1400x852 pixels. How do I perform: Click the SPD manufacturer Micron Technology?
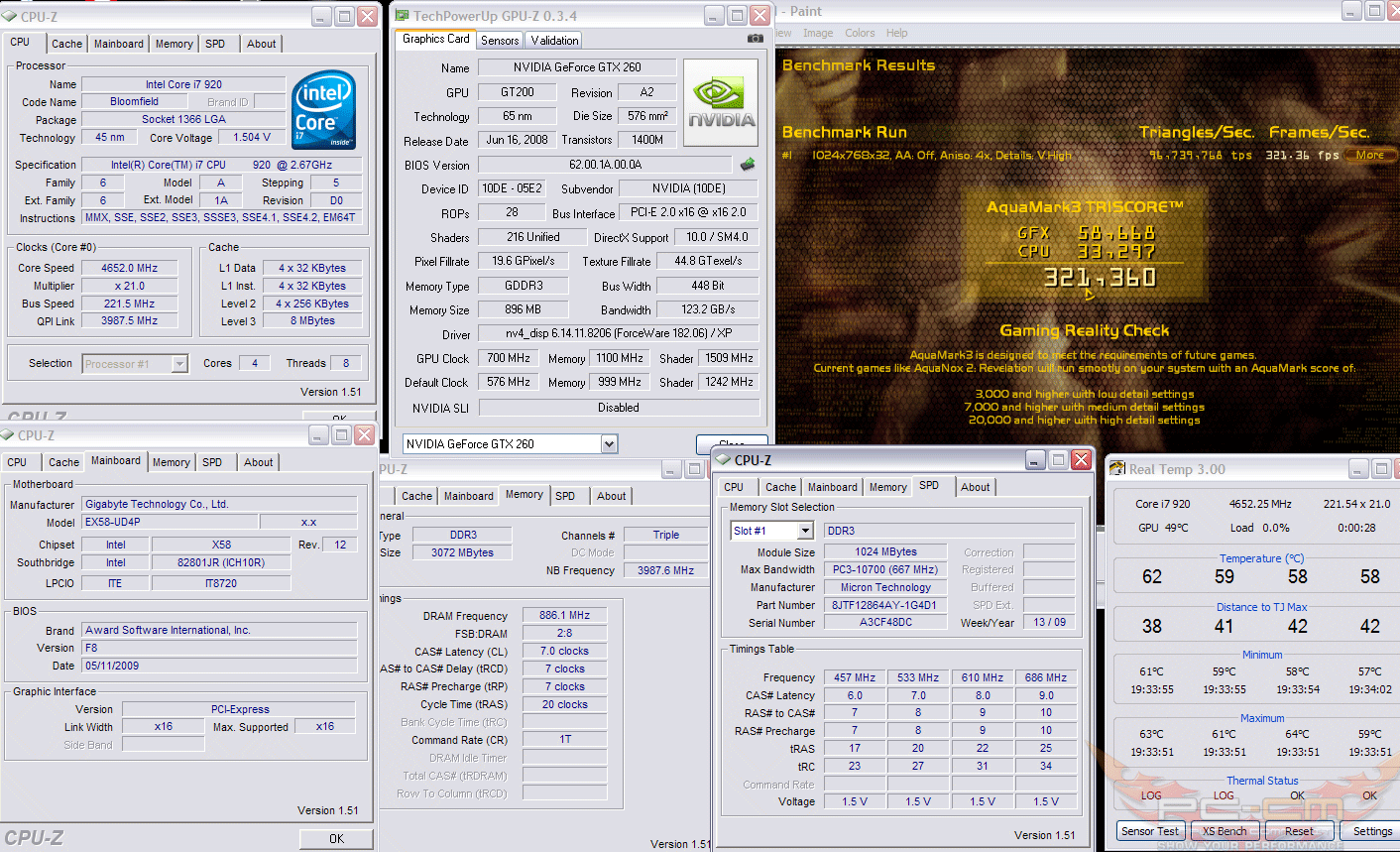tap(885, 587)
